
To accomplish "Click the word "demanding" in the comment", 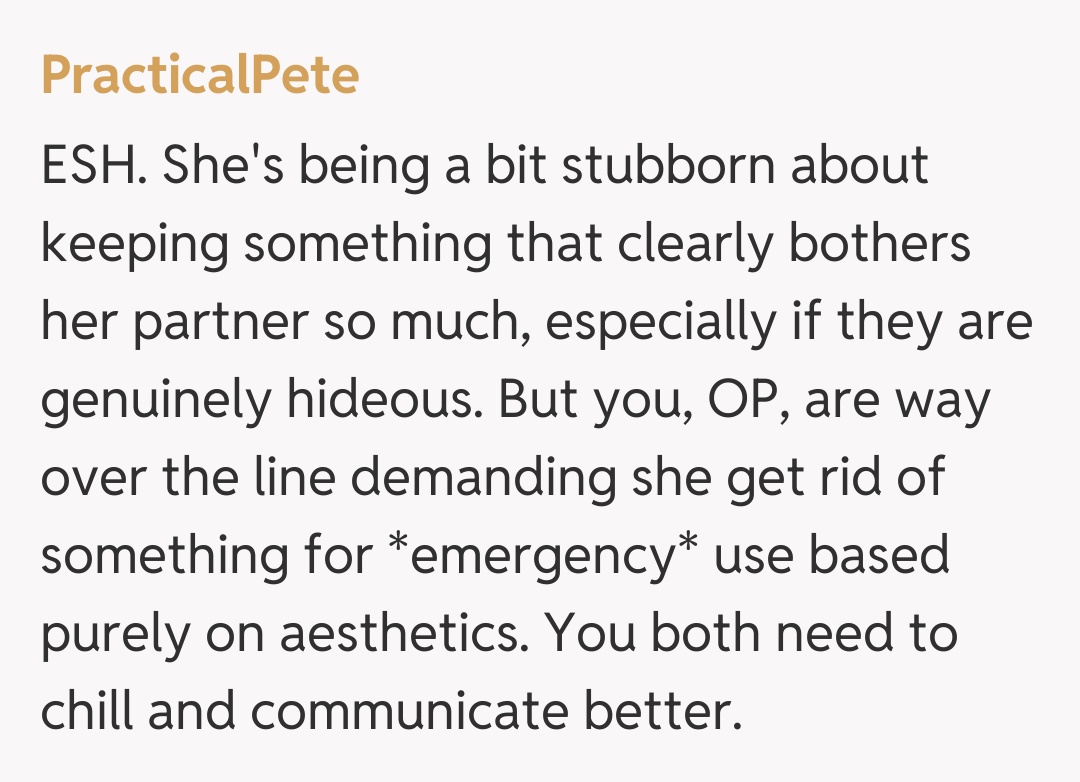I will pos(484,478).
